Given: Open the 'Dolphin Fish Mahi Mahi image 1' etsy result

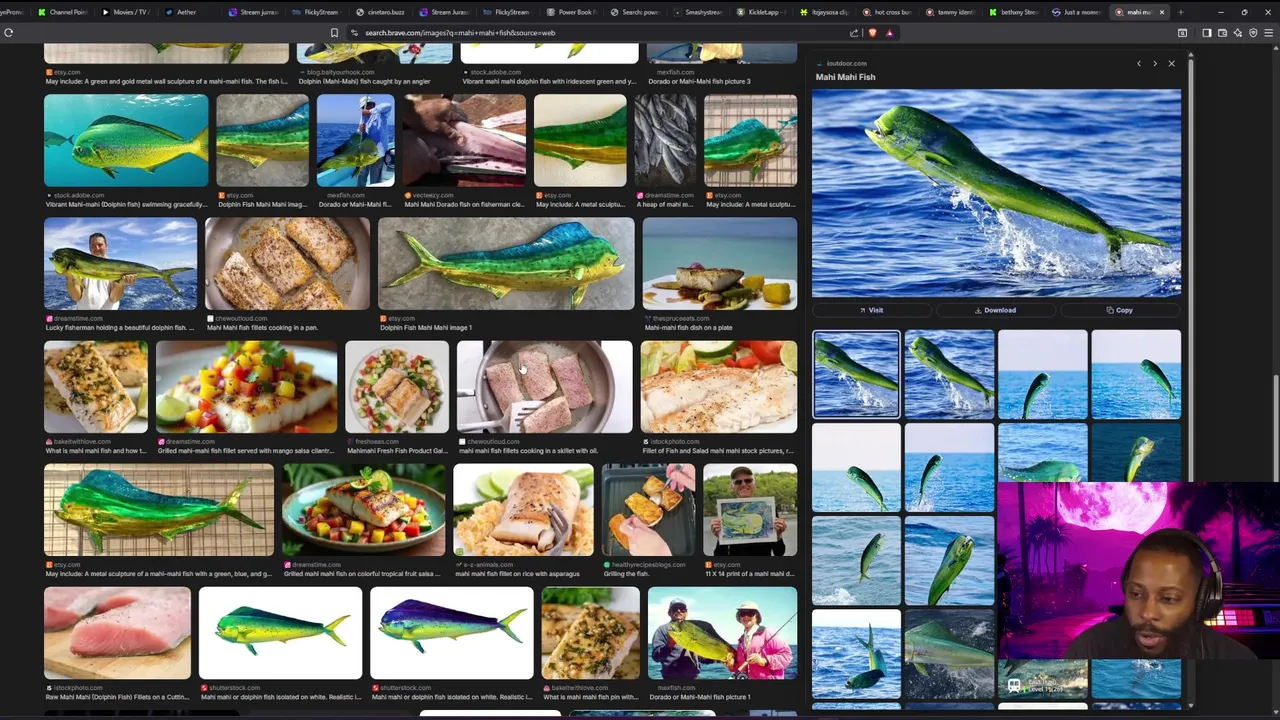Looking at the screenshot, I should [506, 264].
